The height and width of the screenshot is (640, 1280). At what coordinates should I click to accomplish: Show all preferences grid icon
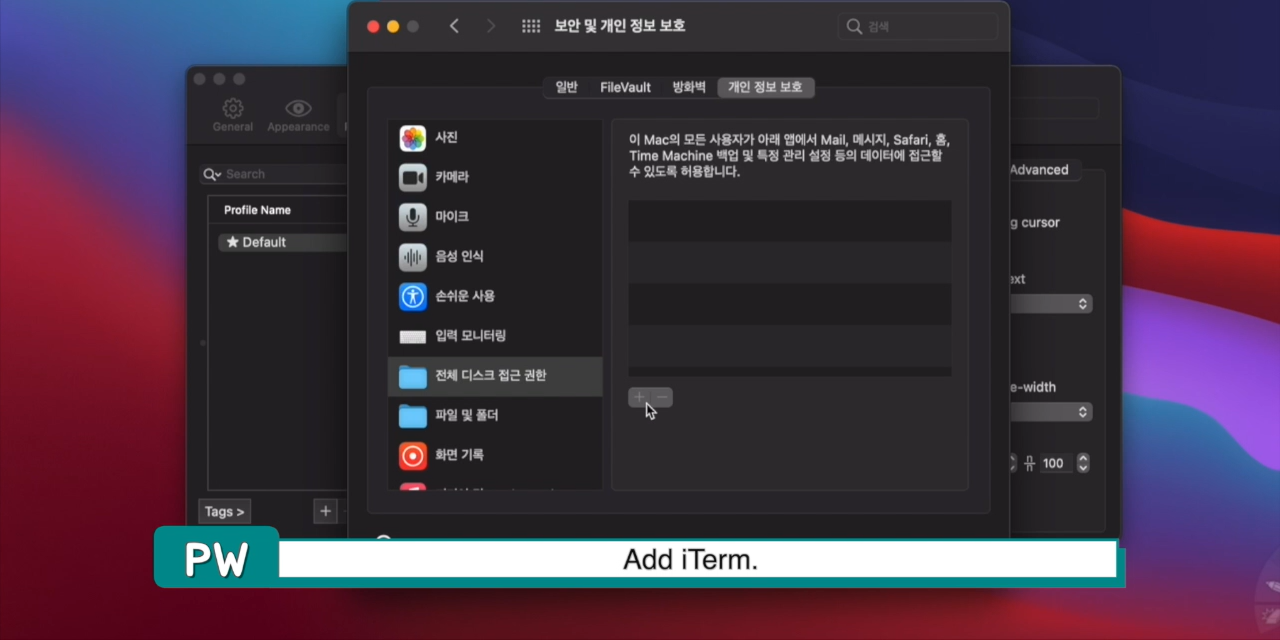531,27
